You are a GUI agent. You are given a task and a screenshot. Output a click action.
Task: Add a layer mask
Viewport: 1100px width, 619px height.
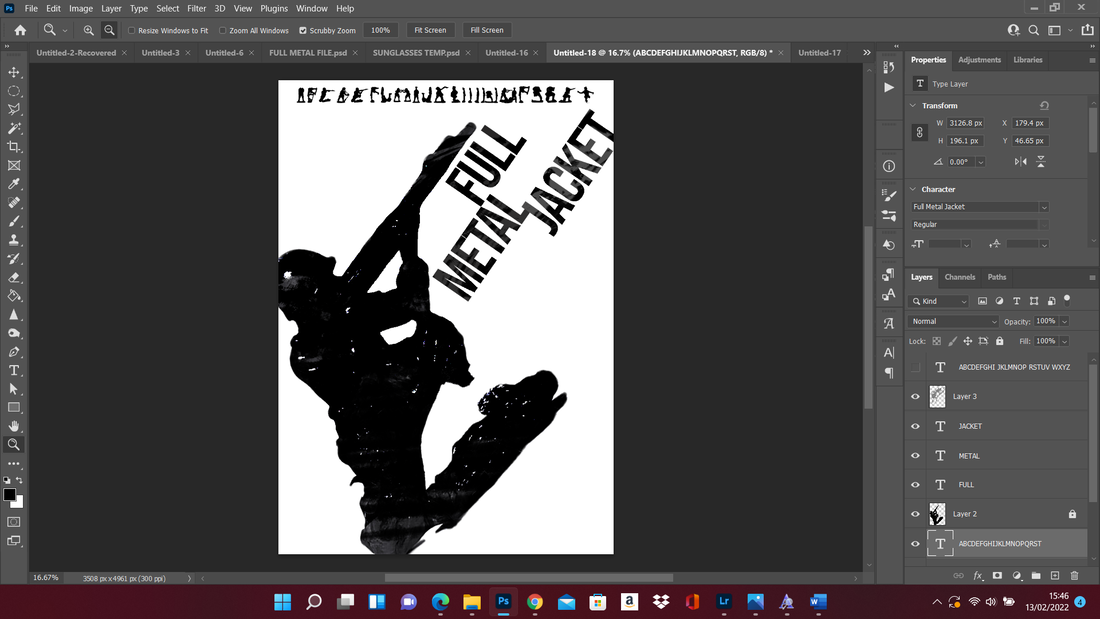point(997,575)
